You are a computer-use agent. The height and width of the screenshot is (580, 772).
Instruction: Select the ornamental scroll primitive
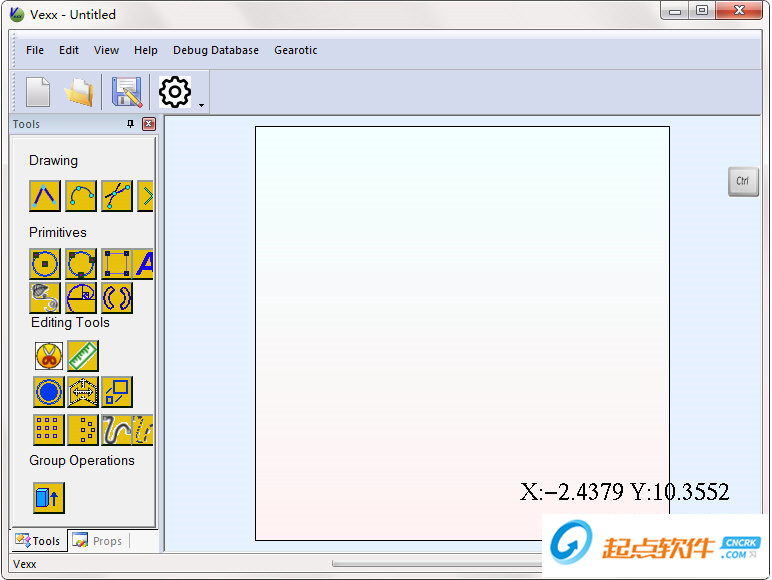45,298
